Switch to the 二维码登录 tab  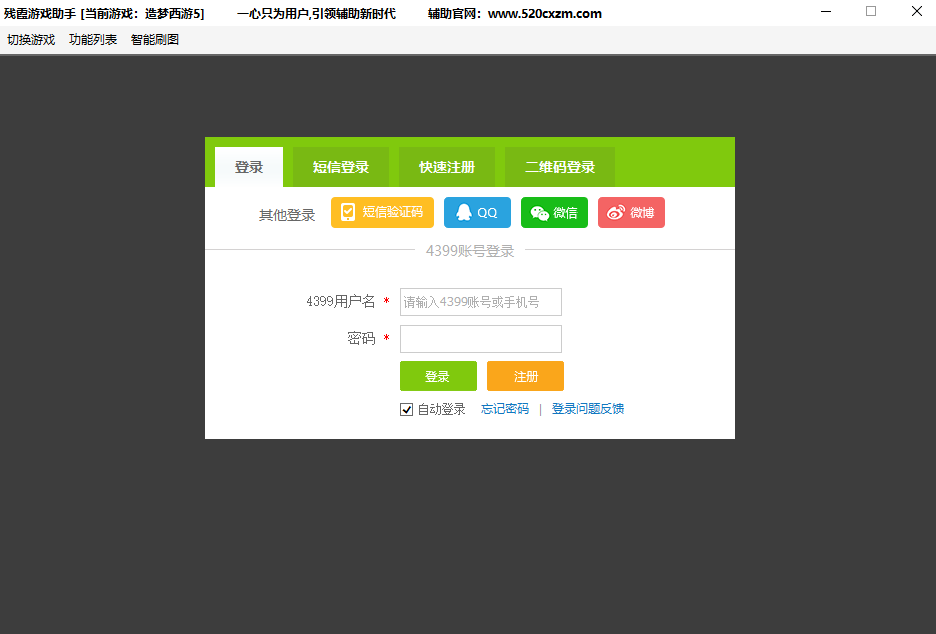(560, 167)
